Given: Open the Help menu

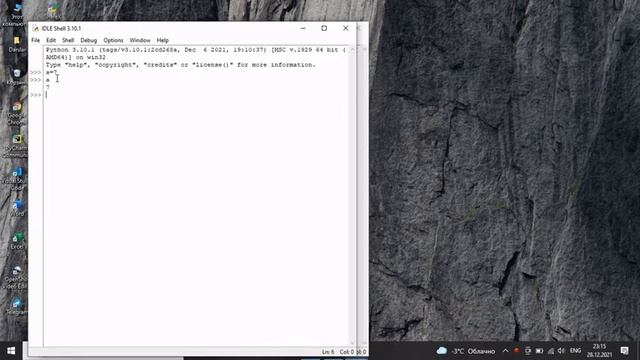Looking at the screenshot, I should 162,40.
